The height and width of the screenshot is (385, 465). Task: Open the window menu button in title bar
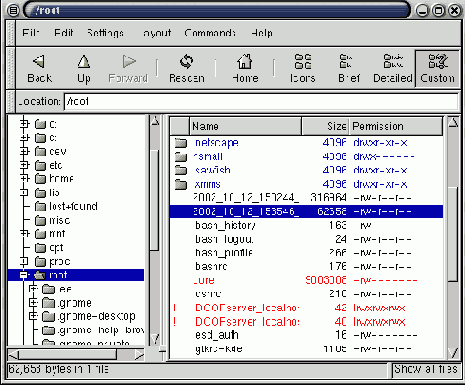[13, 11]
